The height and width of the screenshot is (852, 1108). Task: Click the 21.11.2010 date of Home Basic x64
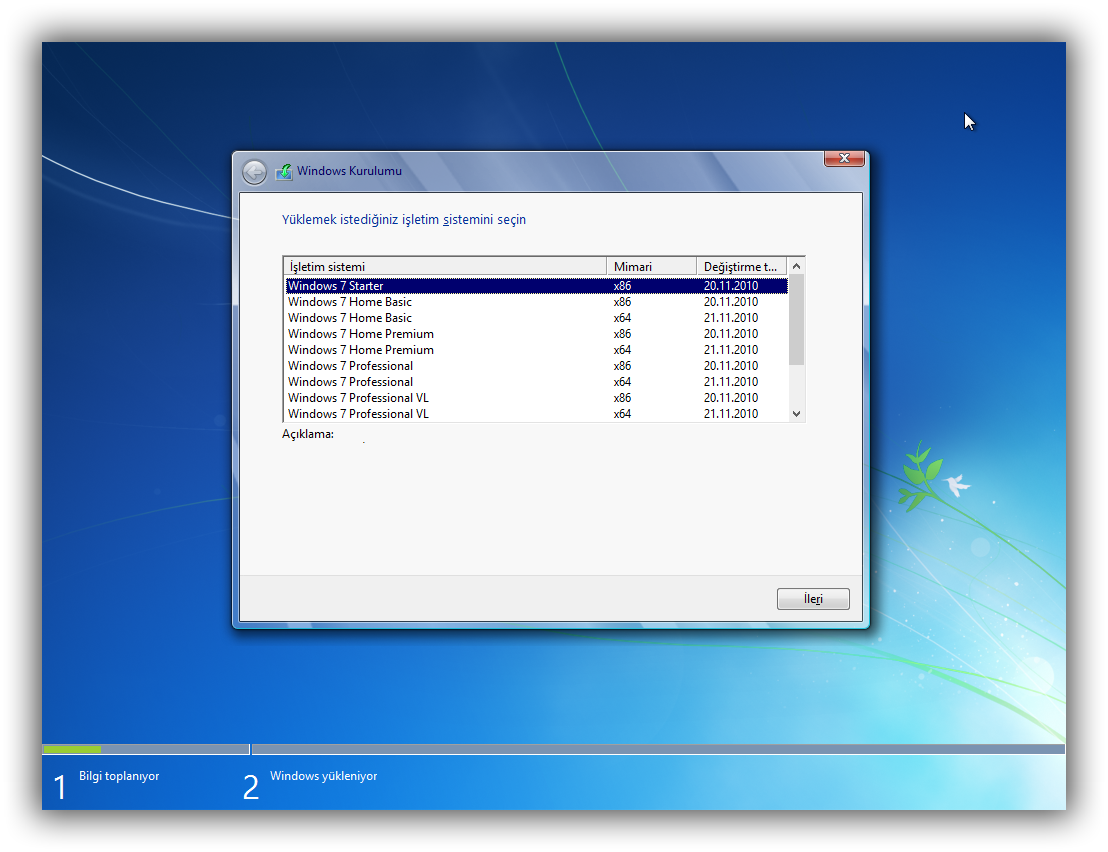coord(731,318)
